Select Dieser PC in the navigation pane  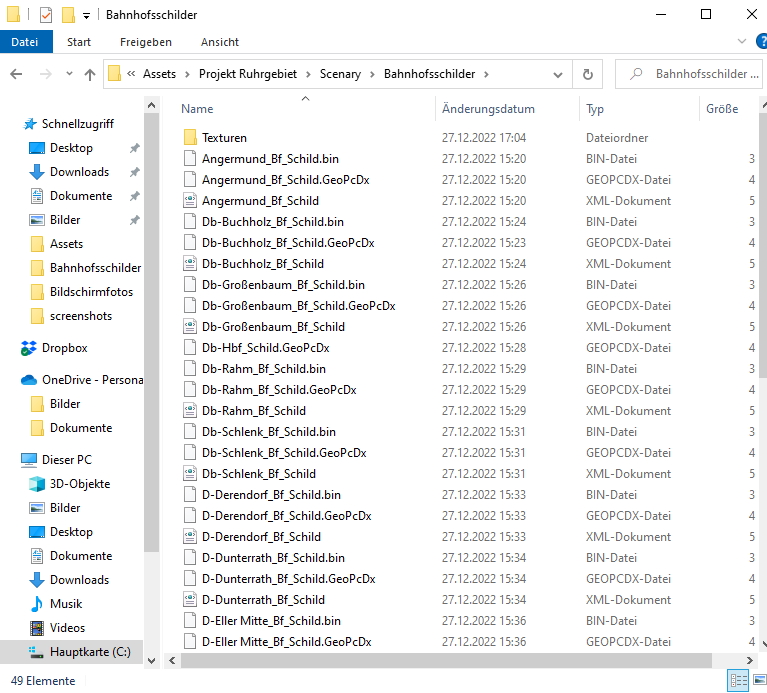[67, 460]
